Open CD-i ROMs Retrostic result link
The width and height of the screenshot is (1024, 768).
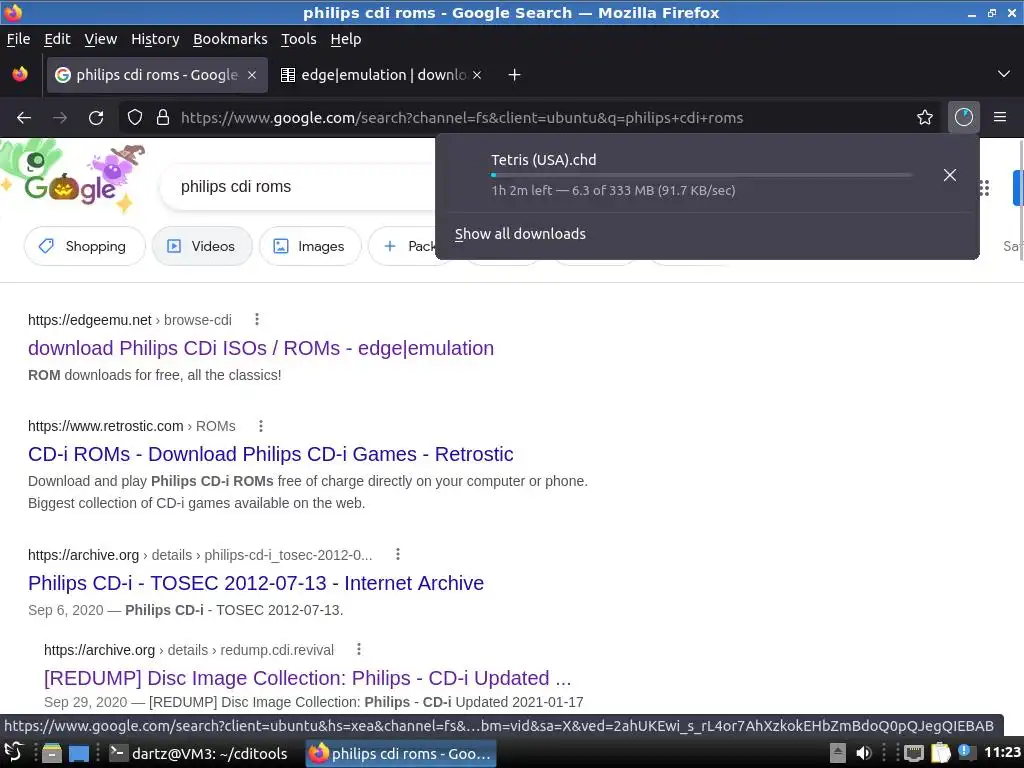point(270,454)
